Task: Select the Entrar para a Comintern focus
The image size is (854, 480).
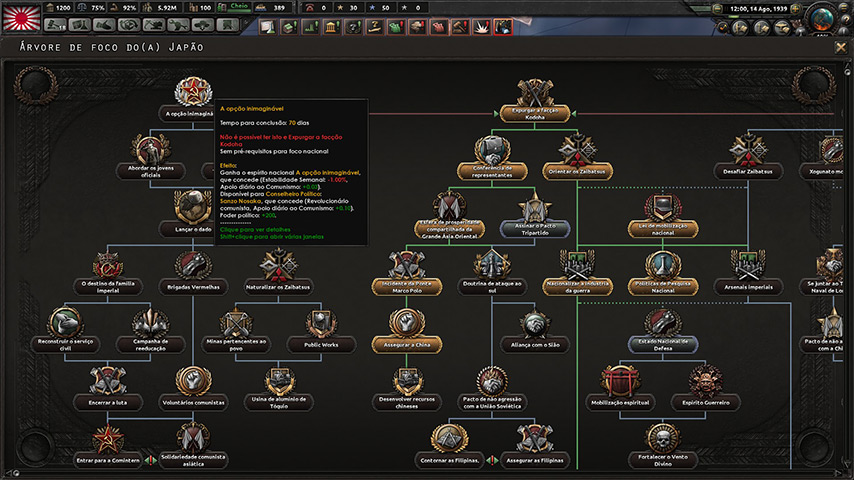Action: [108, 446]
